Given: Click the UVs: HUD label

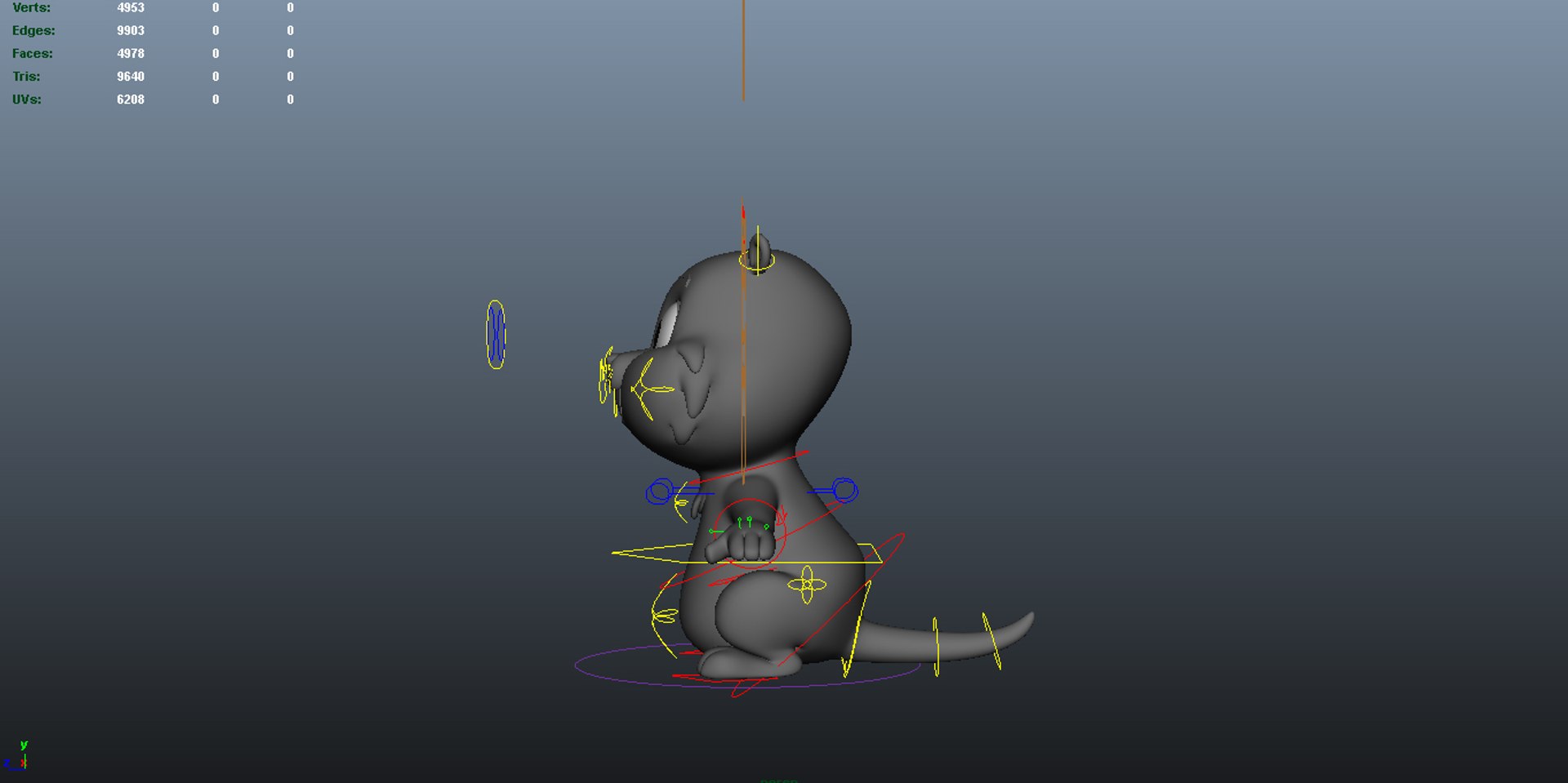Looking at the screenshot, I should point(27,99).
